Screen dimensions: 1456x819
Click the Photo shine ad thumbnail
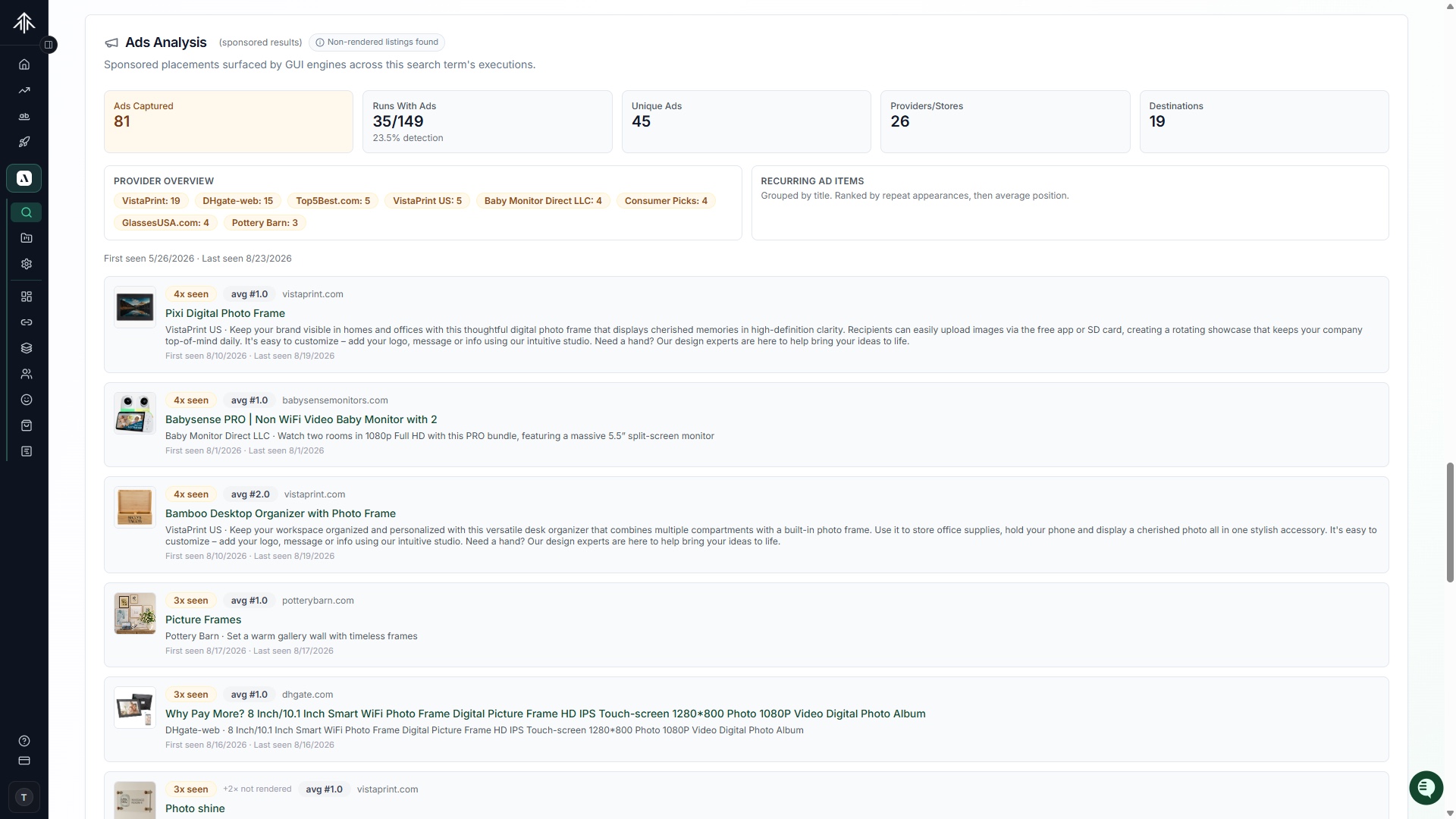tap(135, 800)
